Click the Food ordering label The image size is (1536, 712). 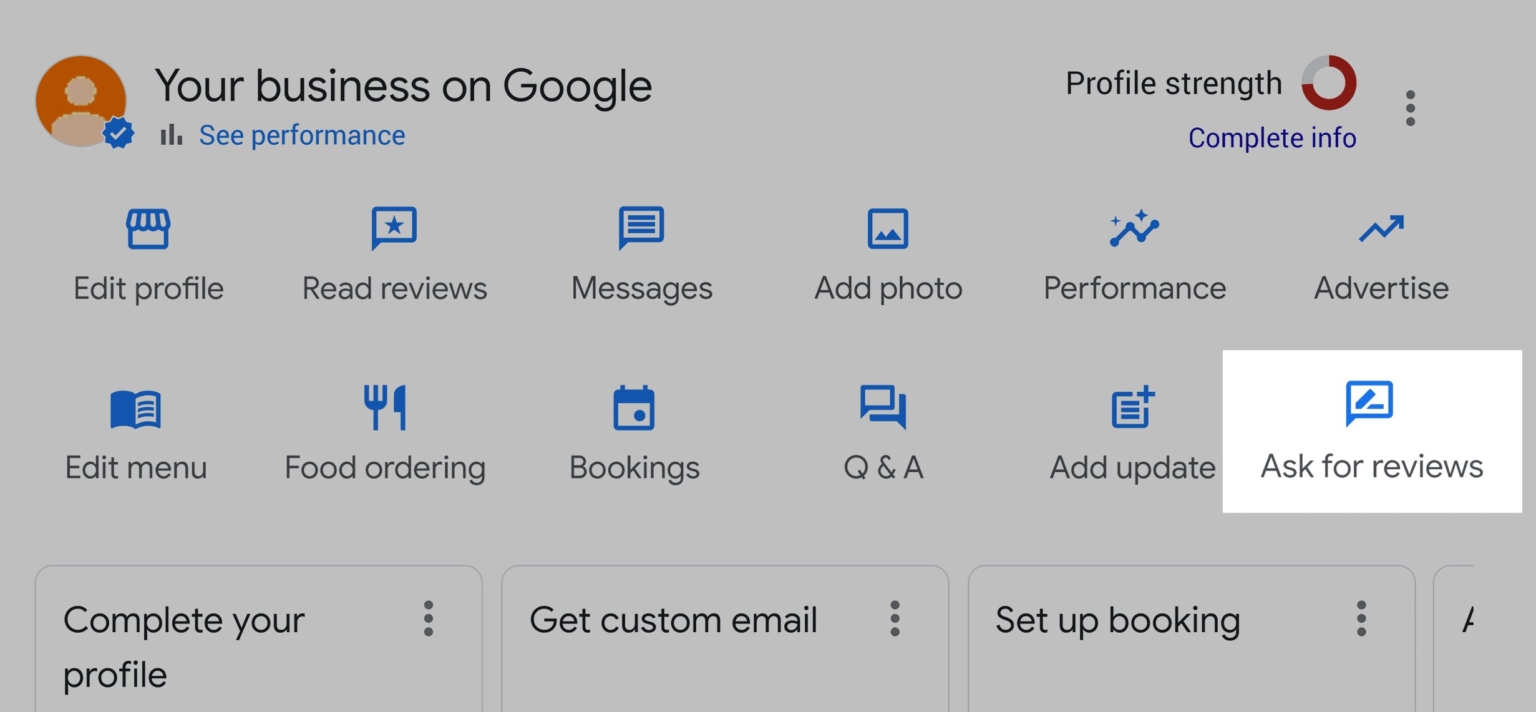[385, 469]
